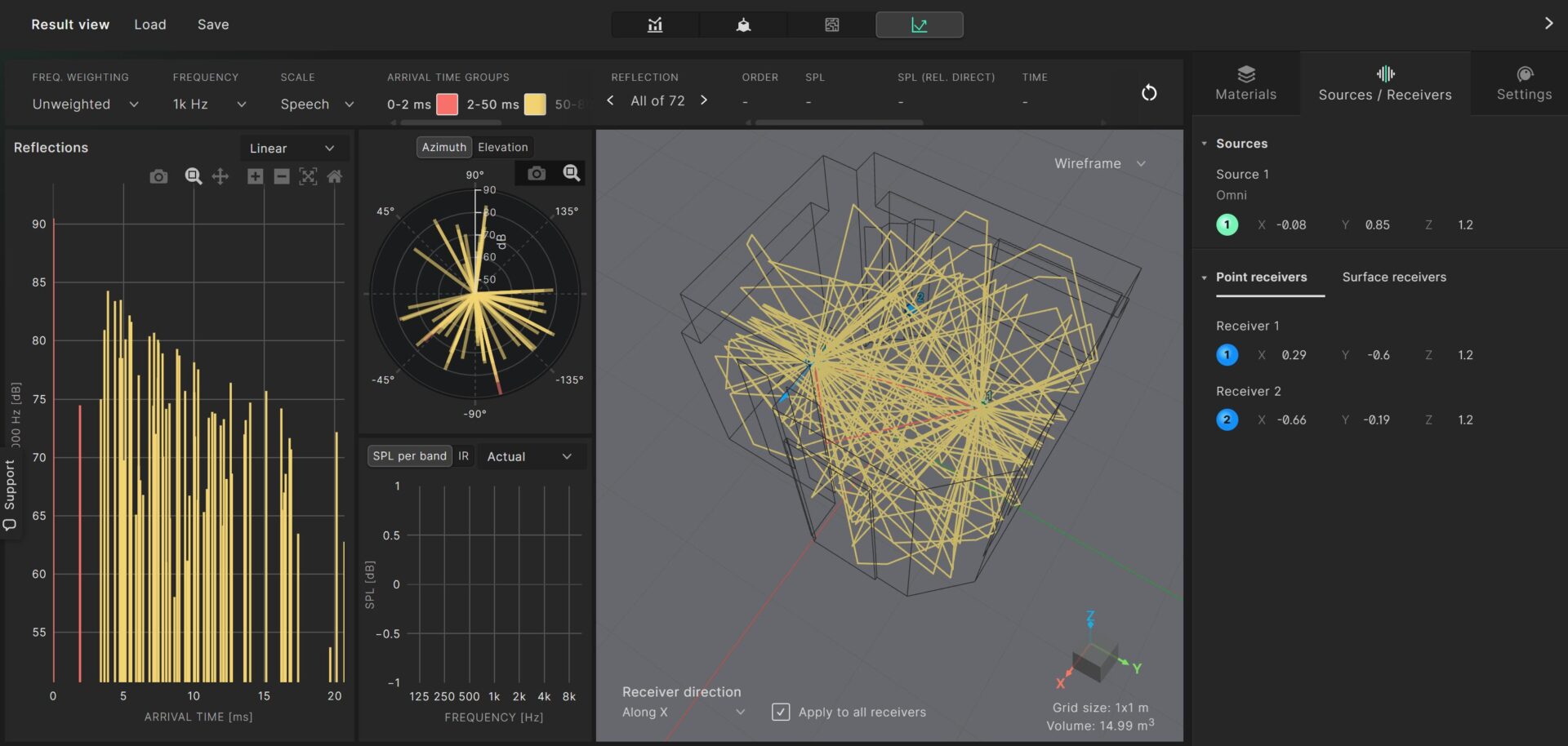The width and height of the screenshot is (1568, 746).
Task: Edit Receiver 1 X value 0.29
Action: pyautogui.click(x=1294, y=355)
